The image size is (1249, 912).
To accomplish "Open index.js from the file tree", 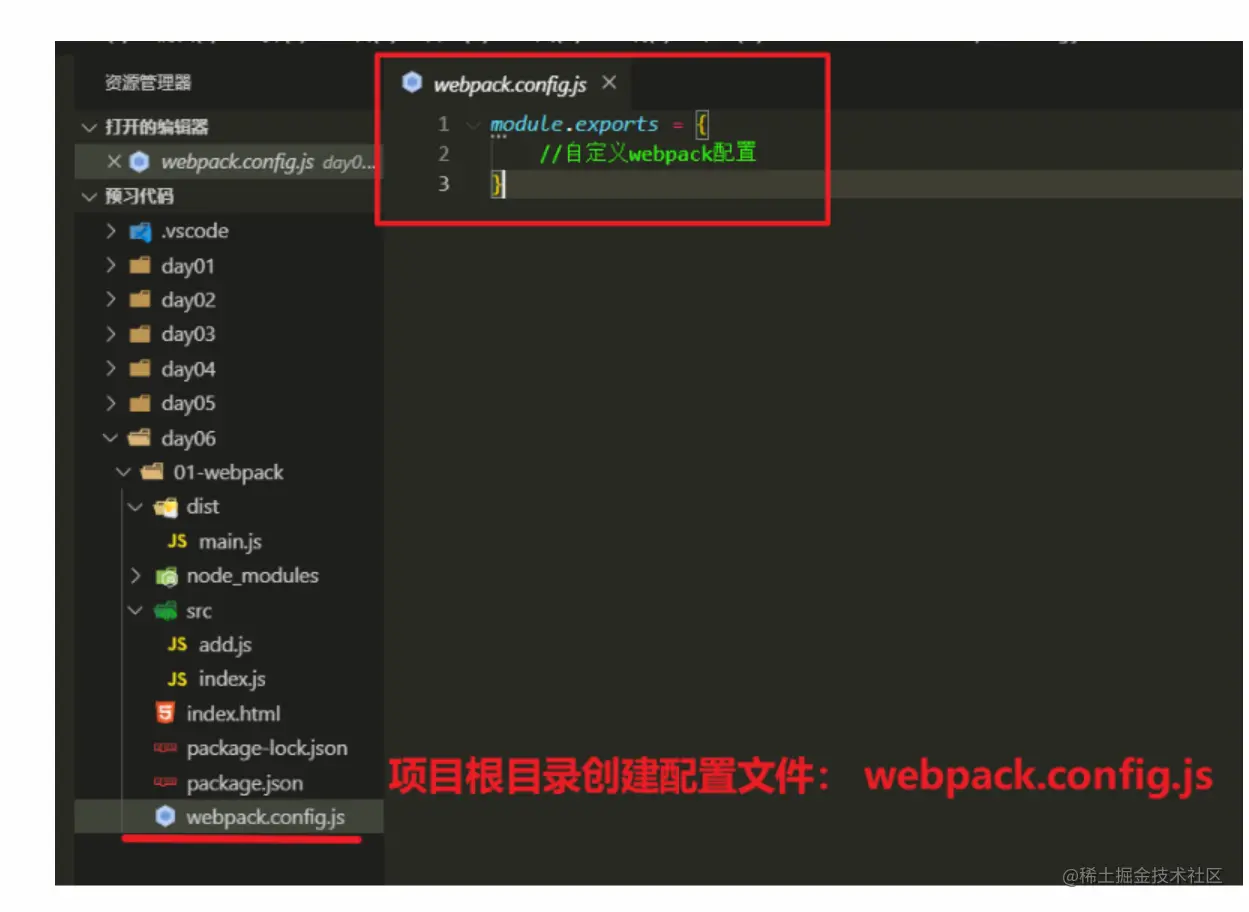I will pyautogui.click(x=232, y=680).
